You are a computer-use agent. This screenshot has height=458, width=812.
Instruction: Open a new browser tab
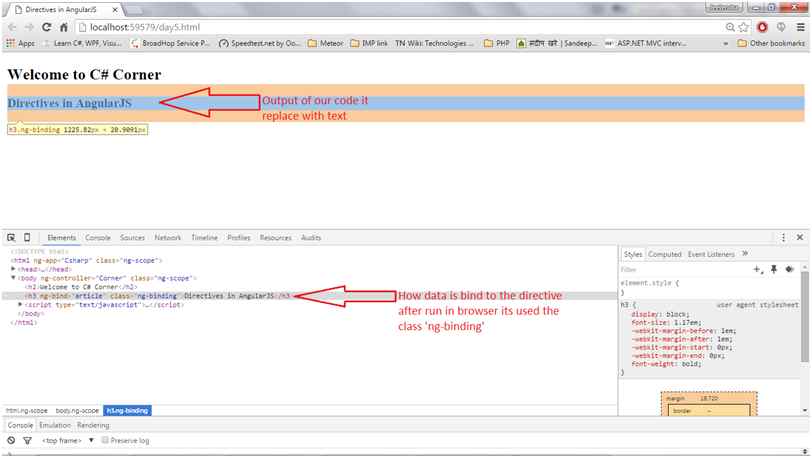(133, 10)
